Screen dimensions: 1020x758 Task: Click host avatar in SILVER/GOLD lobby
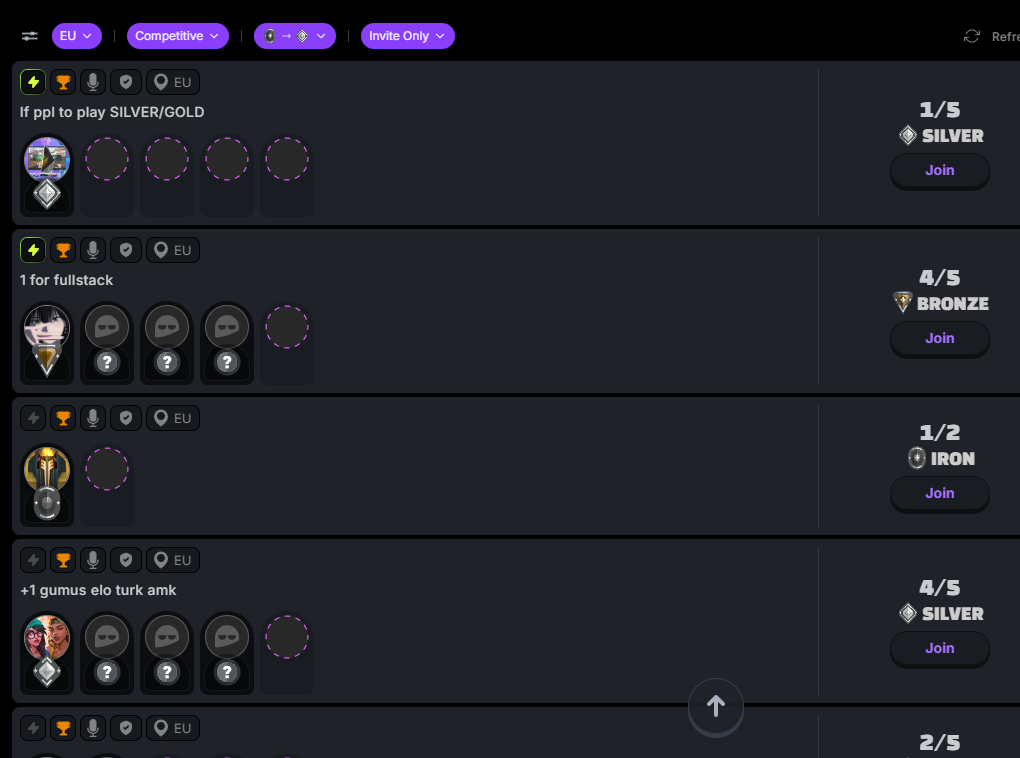coord(47,159)
